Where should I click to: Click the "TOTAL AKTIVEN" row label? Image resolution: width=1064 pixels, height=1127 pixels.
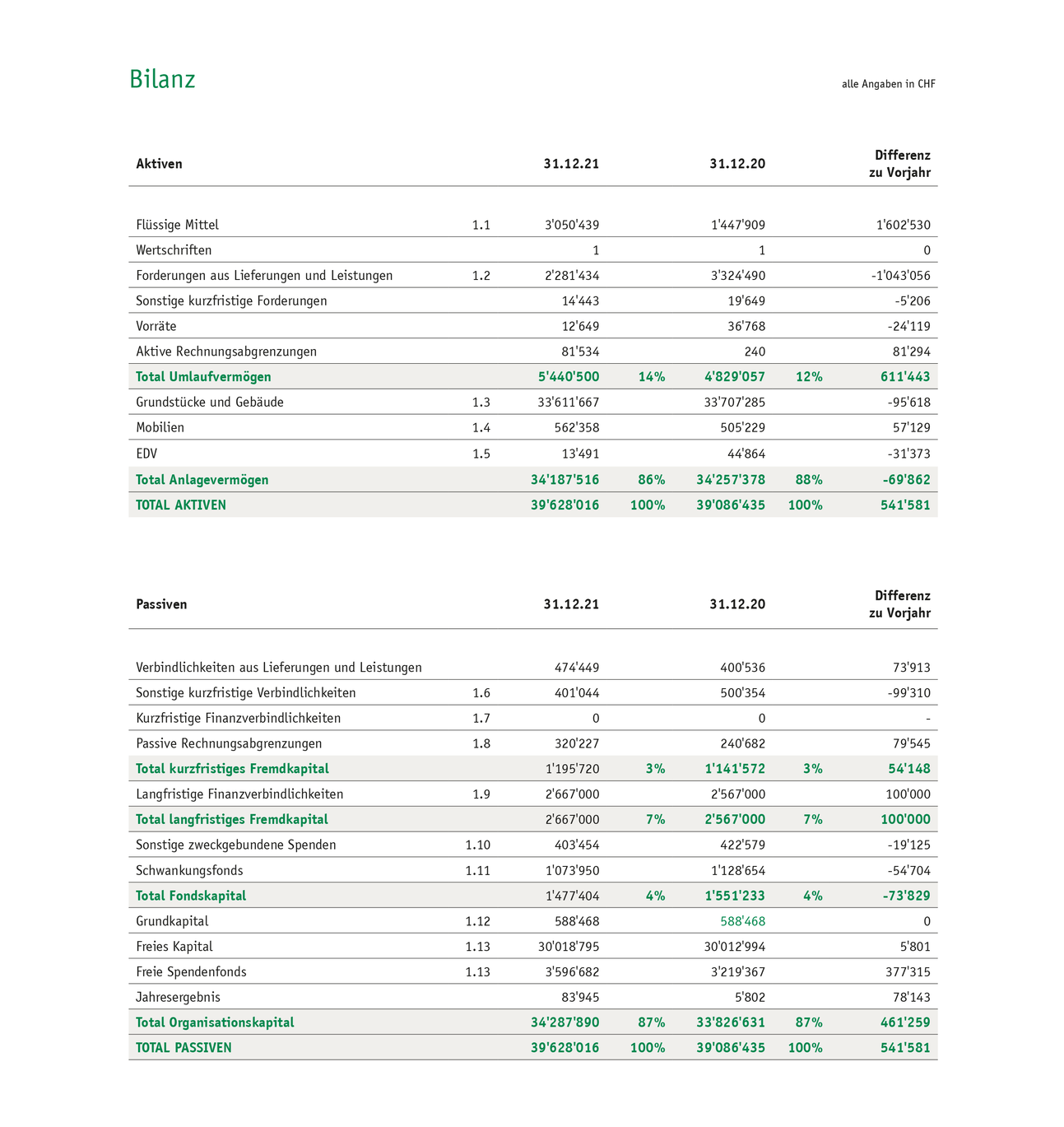pos(180,505)
